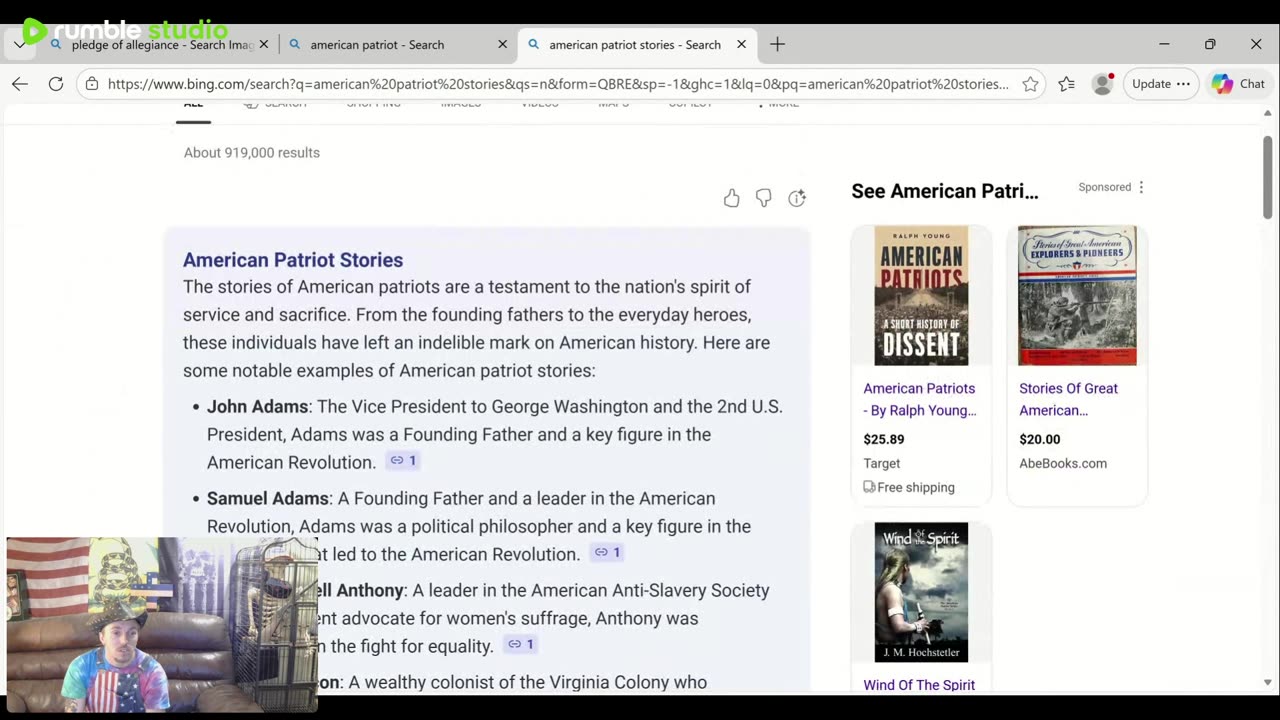Click the American Patriot Stories heading

click(293, 260)
